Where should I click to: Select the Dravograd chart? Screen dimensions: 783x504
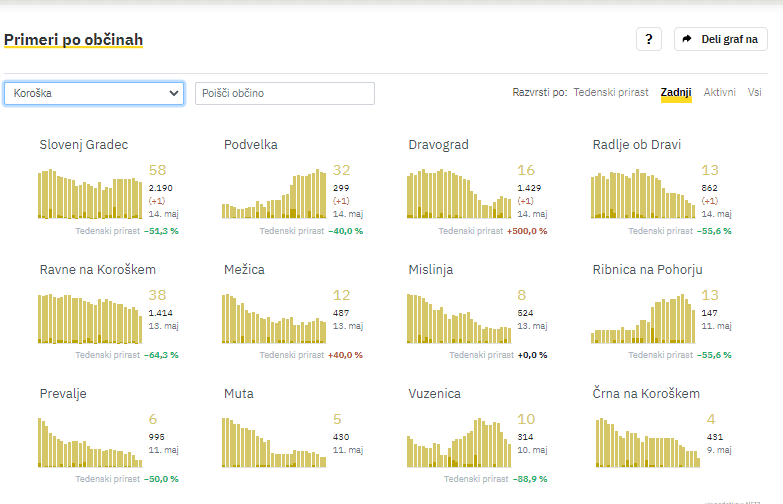click(459, 193)
